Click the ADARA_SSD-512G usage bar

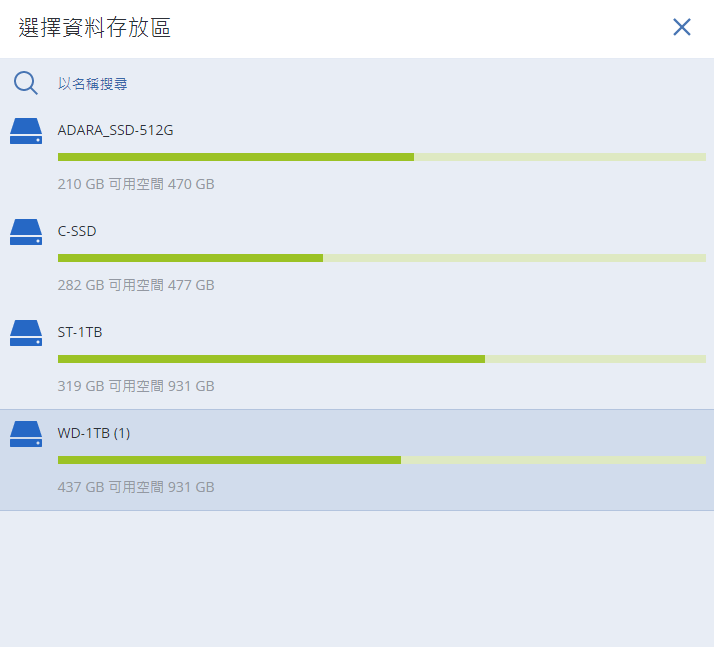(x=381, y=157)
